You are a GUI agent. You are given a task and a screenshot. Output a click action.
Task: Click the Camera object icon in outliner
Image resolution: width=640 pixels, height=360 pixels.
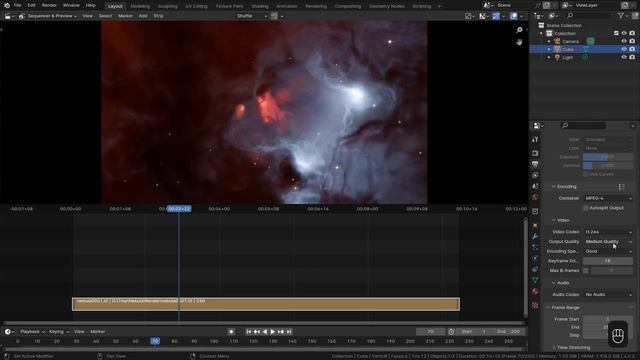click(558, 41)
